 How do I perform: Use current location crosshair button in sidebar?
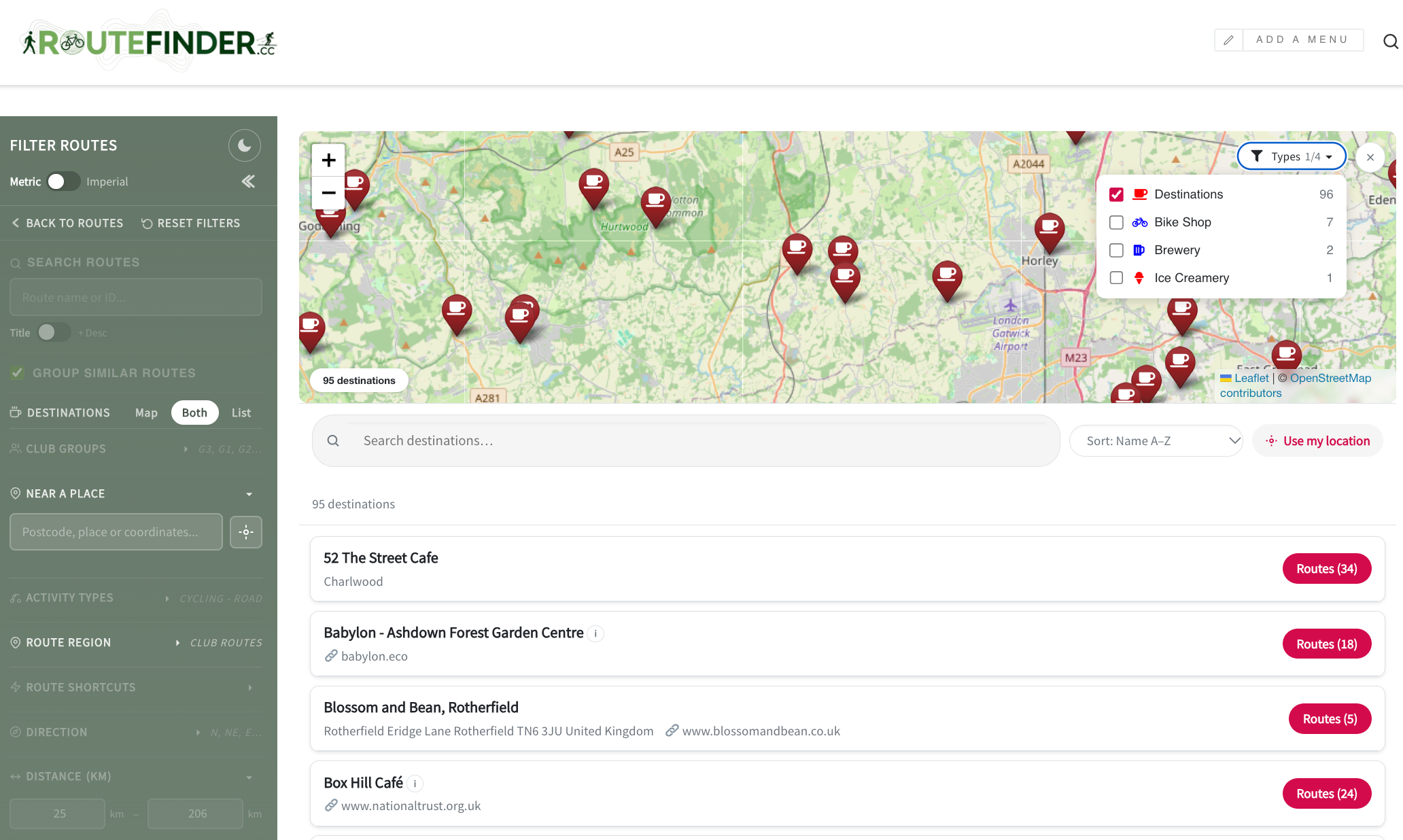coord(246,532)
